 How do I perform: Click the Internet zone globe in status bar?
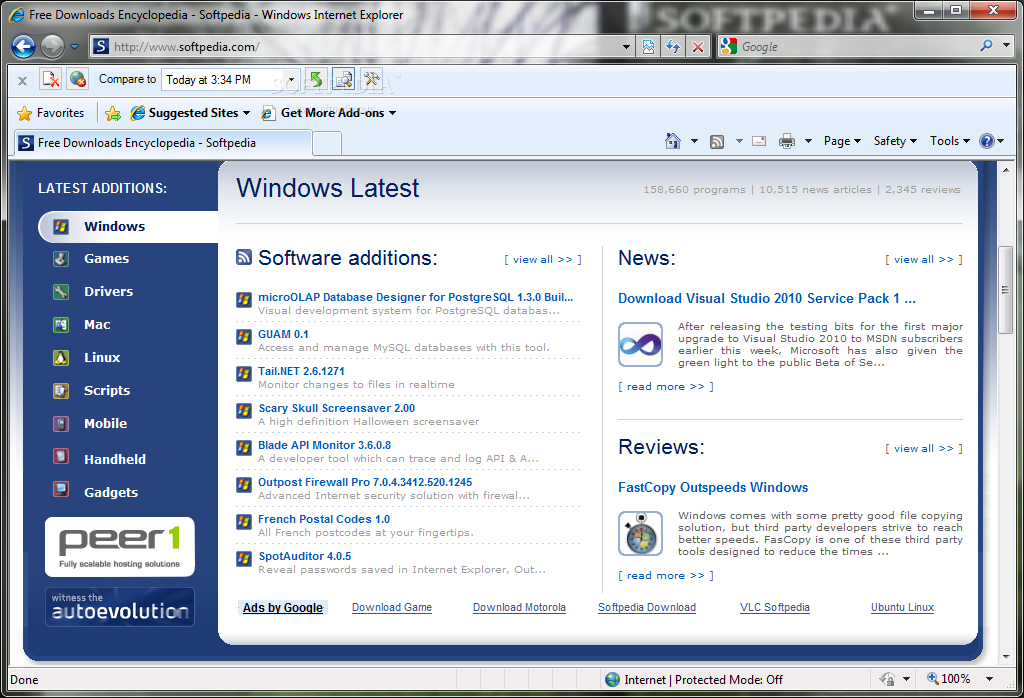coord(612,680)
